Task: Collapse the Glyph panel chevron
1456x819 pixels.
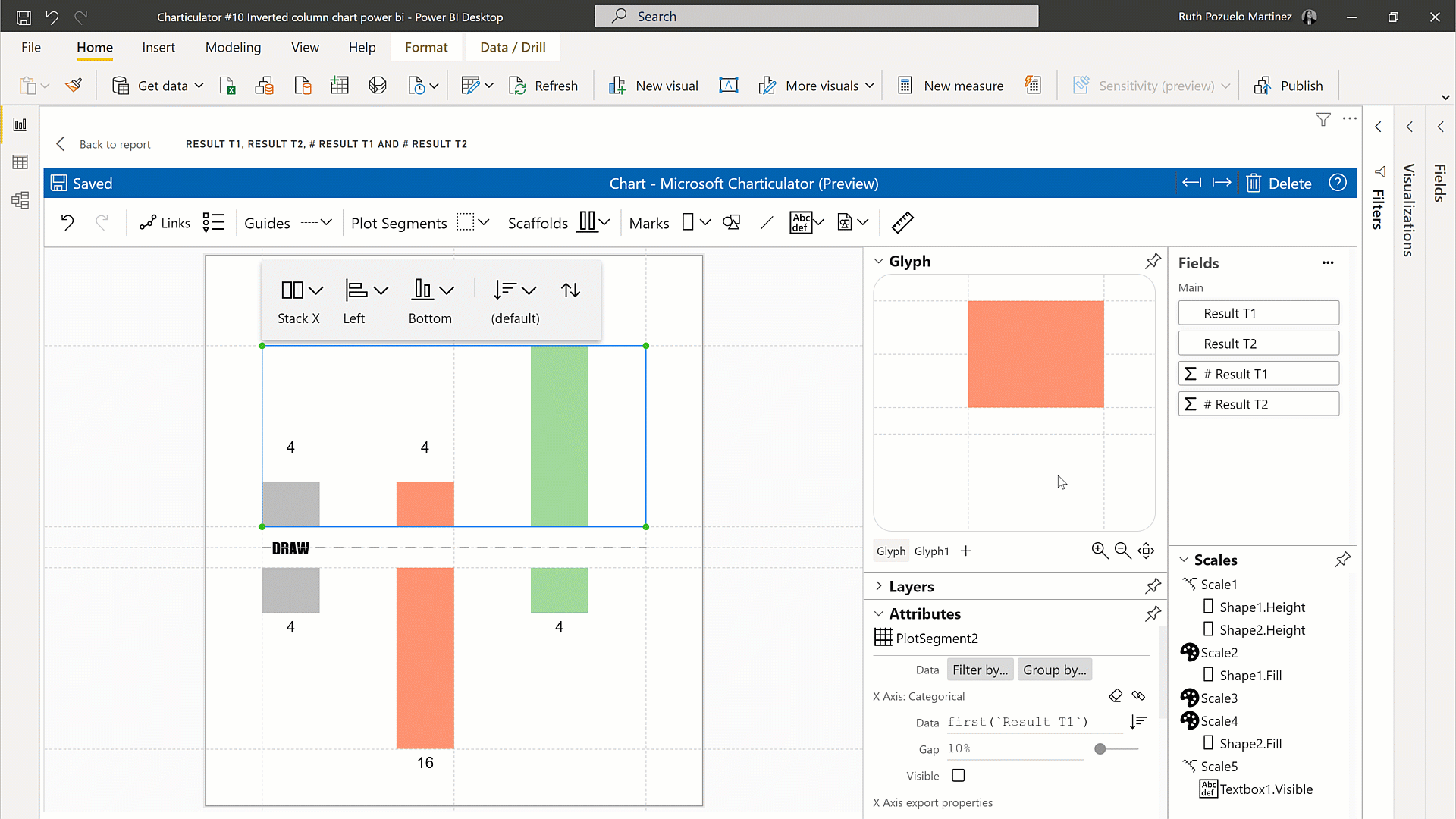Action: [879, 261]
